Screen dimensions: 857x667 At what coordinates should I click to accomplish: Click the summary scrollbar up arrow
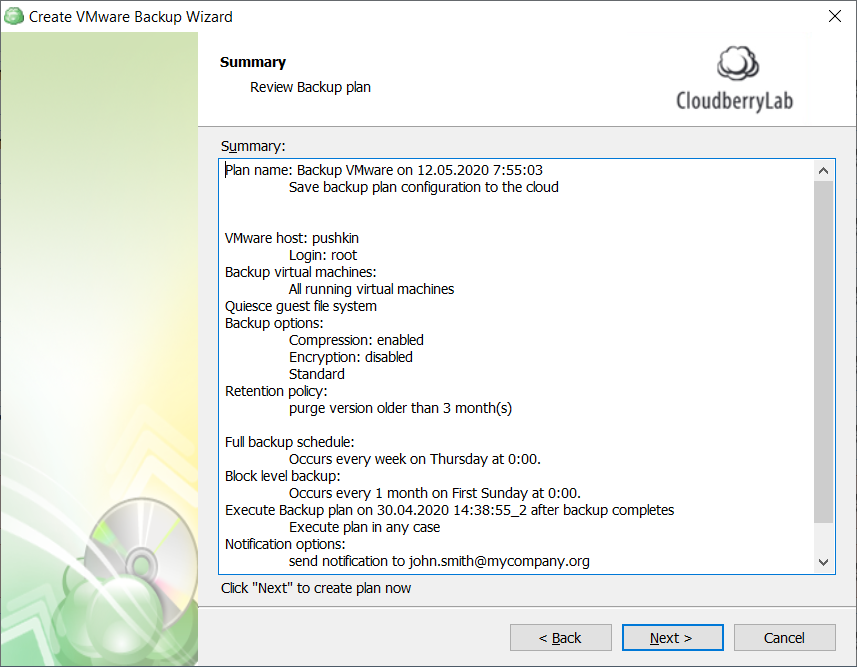pos(824,171)
